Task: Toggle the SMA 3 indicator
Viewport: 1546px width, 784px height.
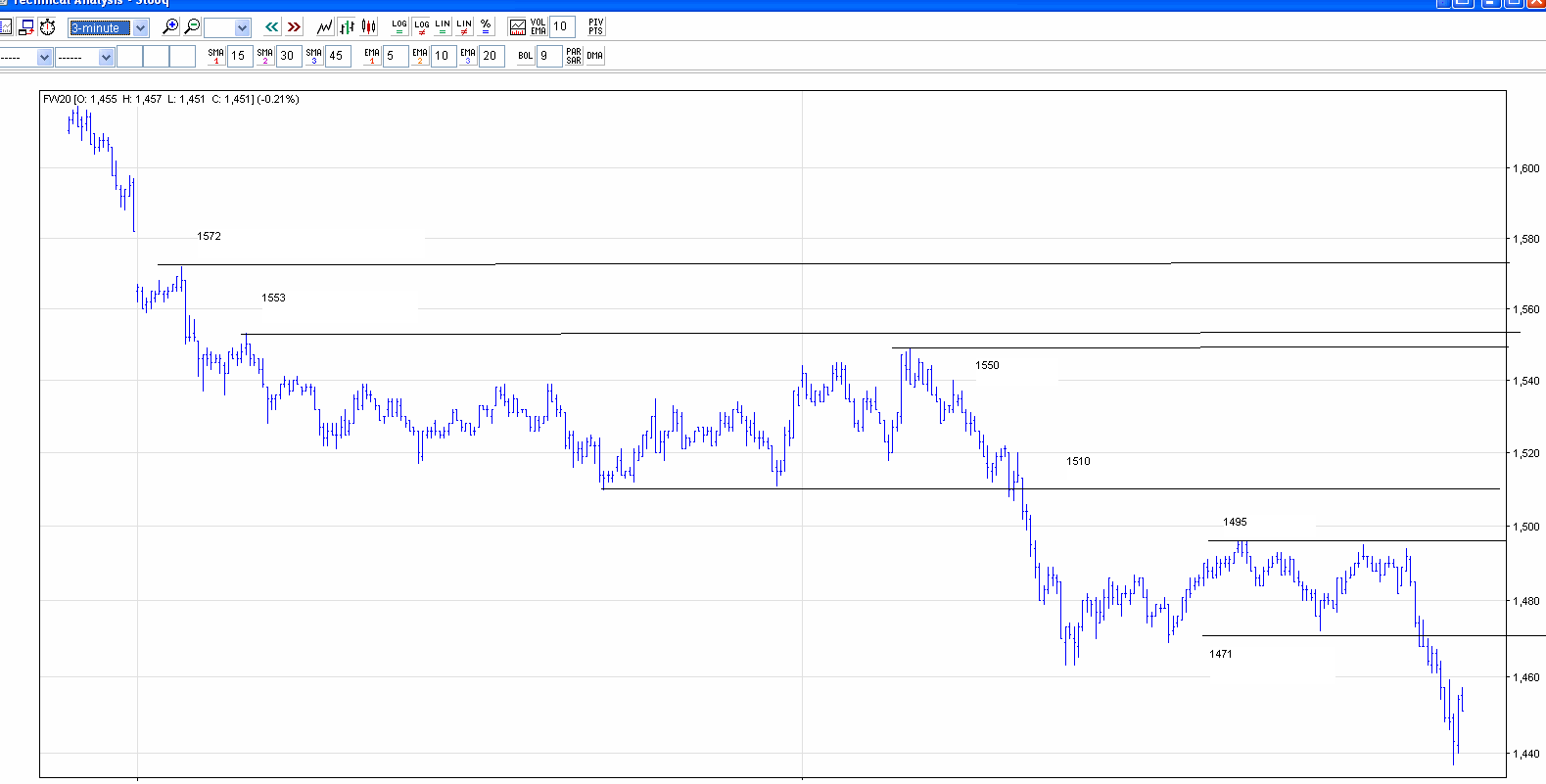Action: click(313, 56)
